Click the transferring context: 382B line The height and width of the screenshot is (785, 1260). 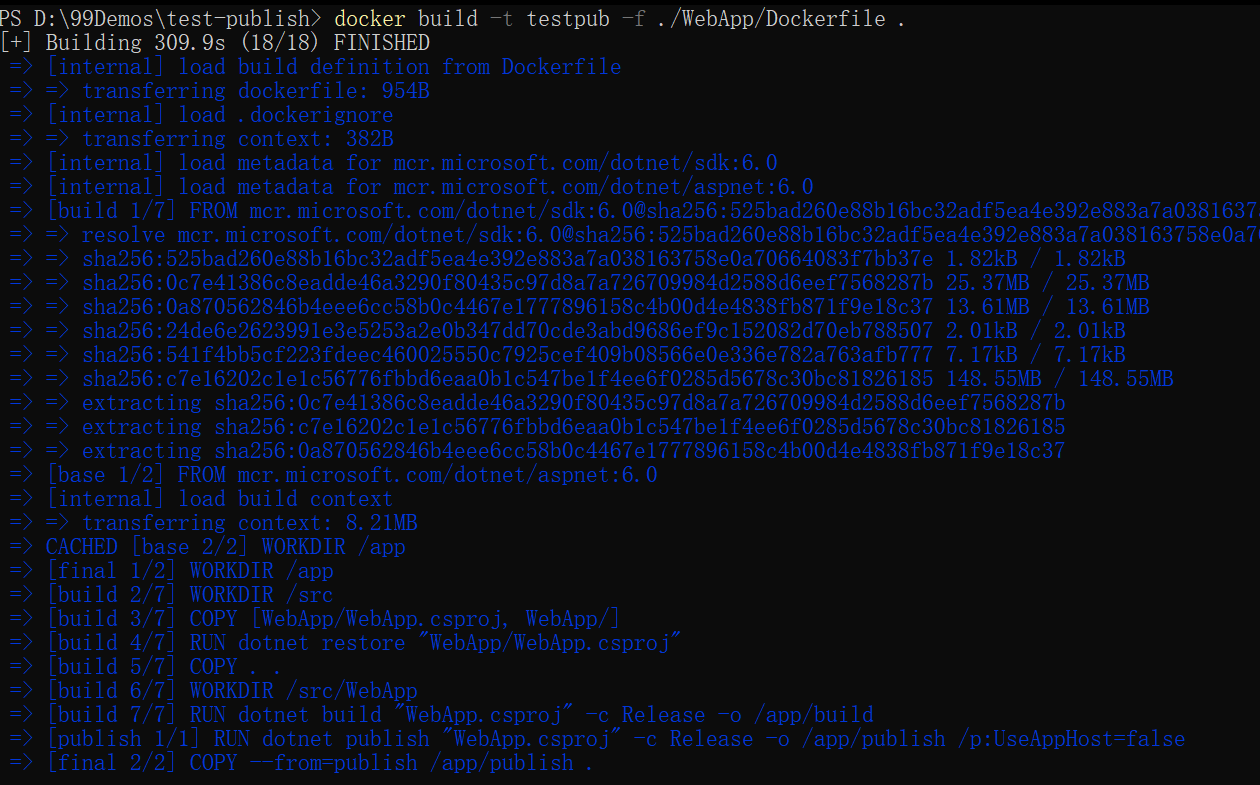[202, 139]
